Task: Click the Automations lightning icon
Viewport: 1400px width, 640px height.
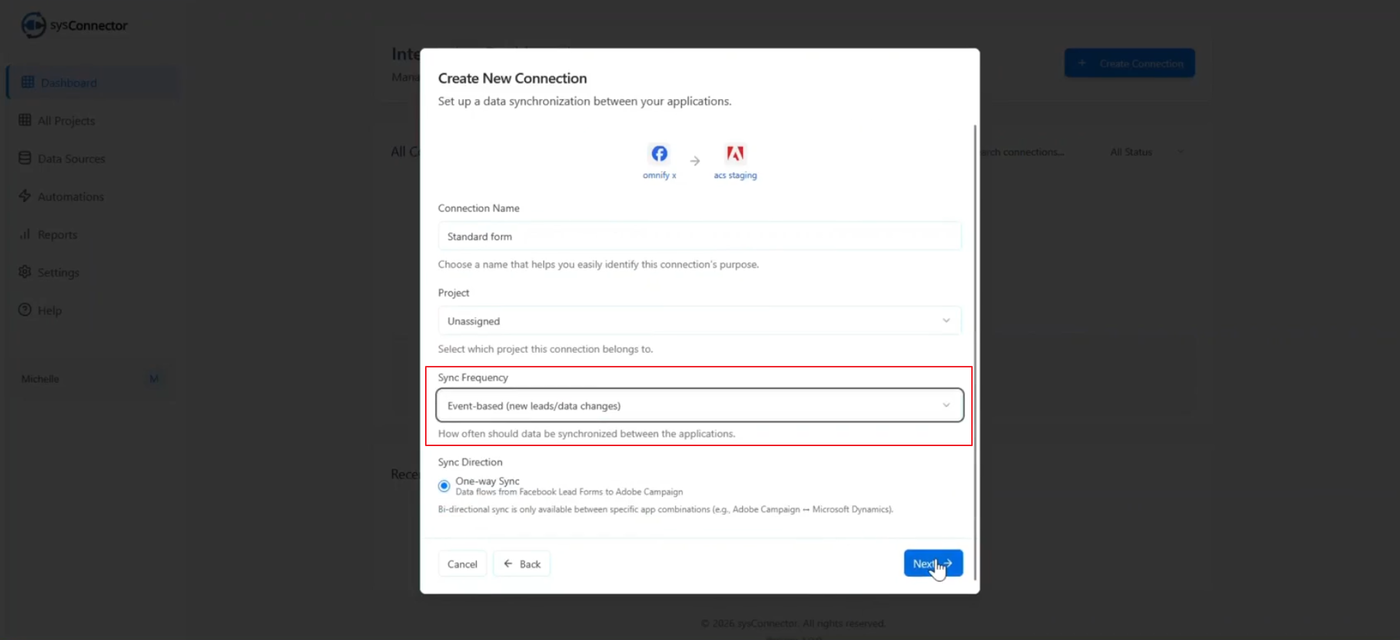Action: [x=26, y=197]
